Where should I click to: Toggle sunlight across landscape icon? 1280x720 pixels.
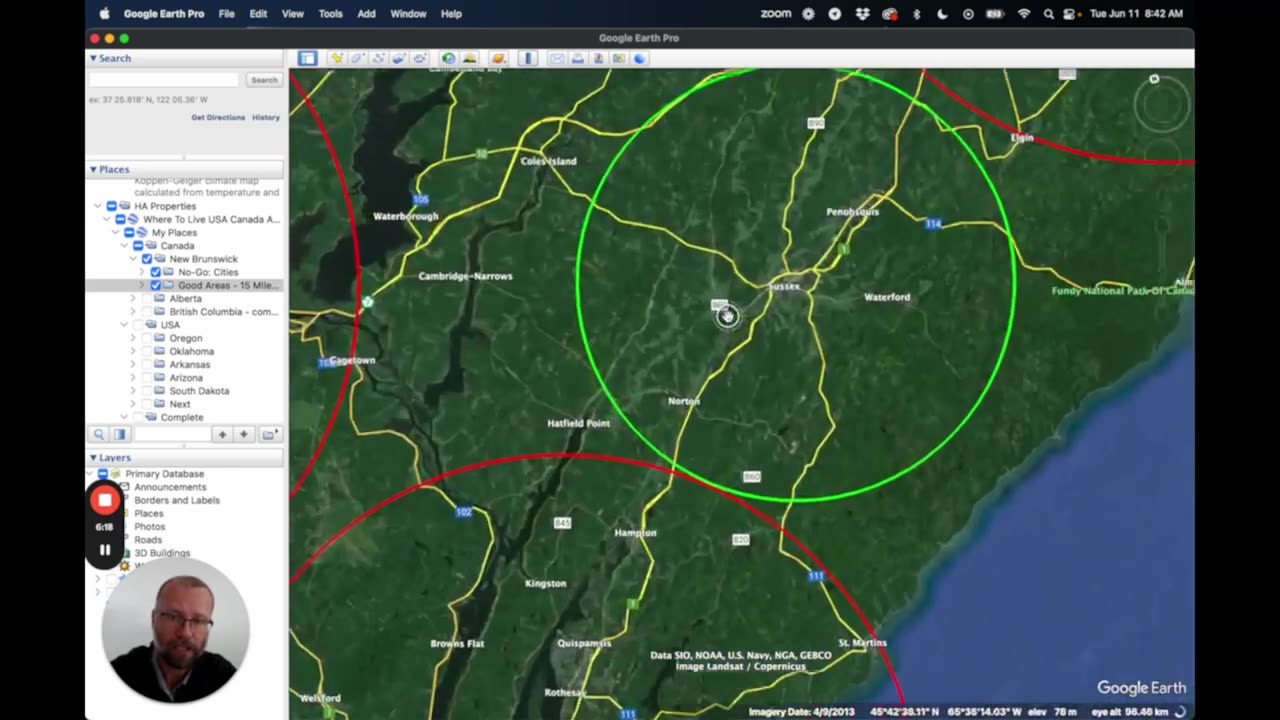point(469,58)
